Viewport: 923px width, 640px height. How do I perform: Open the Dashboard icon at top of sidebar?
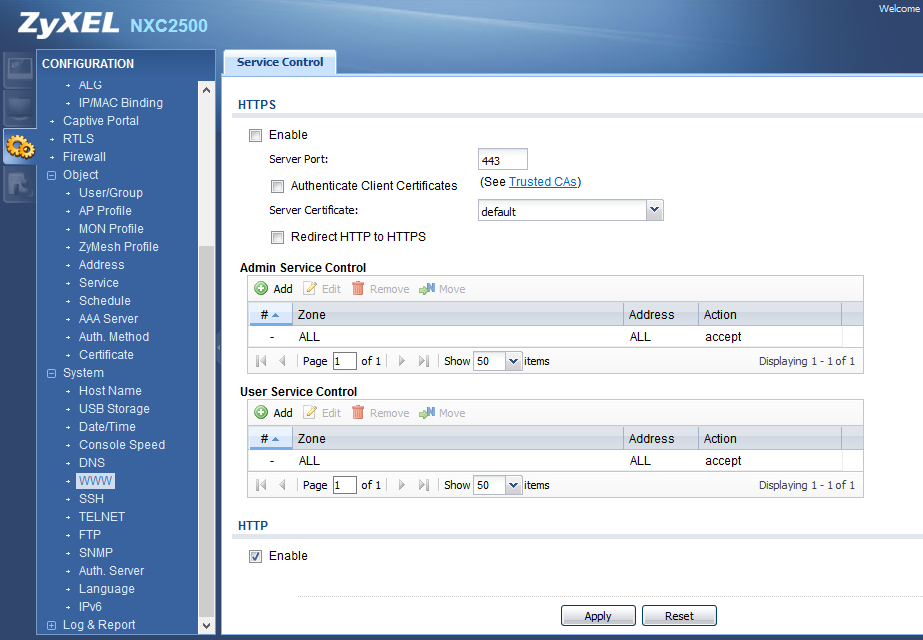[x=19, y=69]
